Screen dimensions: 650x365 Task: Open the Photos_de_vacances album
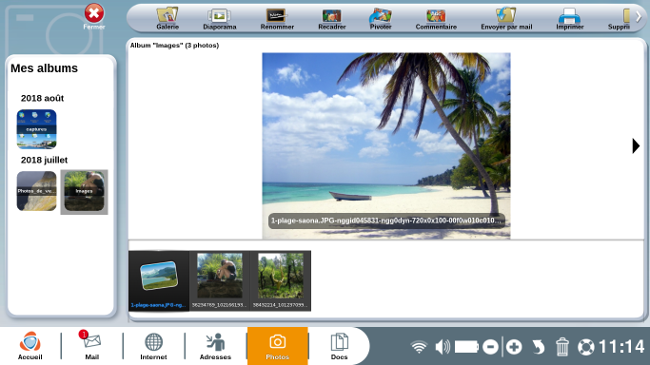36,191
